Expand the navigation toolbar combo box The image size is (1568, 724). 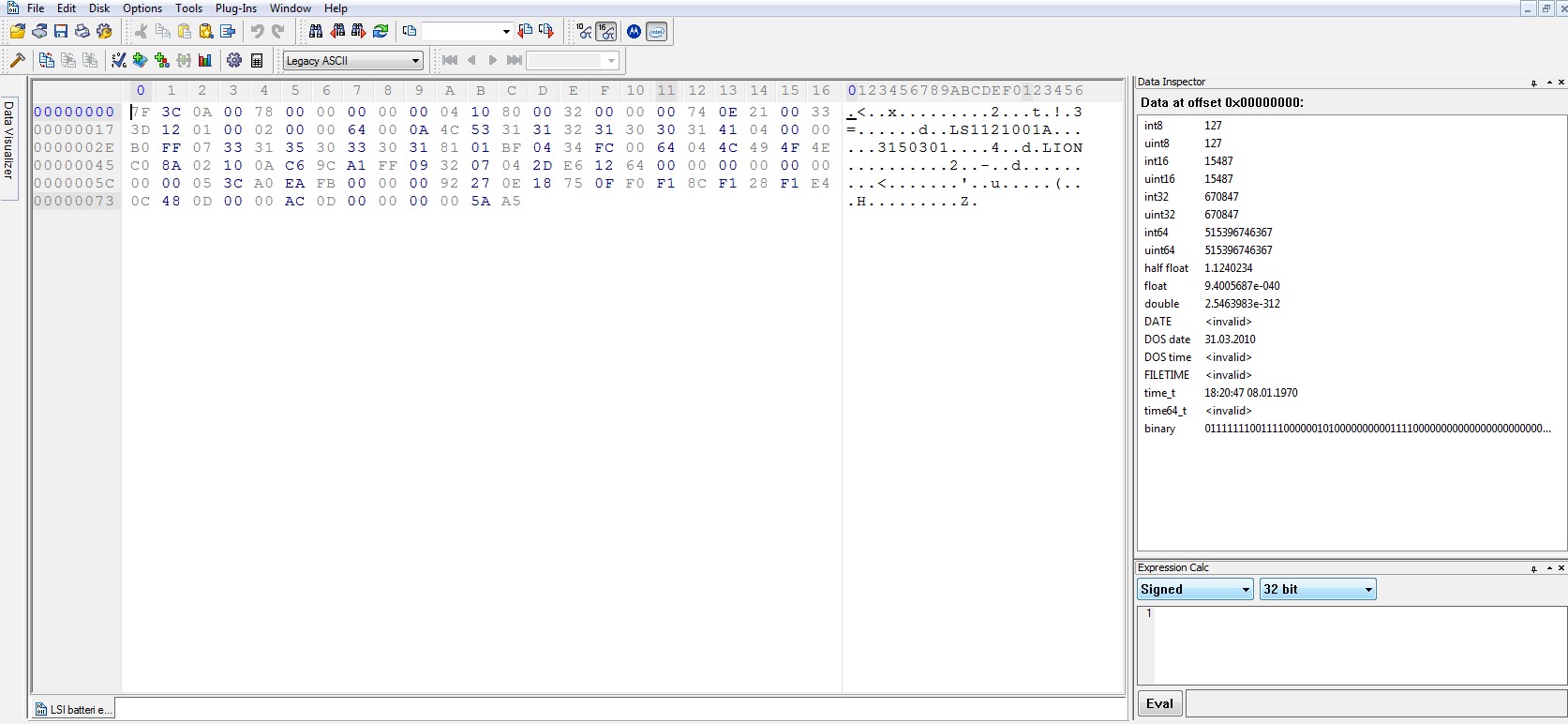[611, 61]
